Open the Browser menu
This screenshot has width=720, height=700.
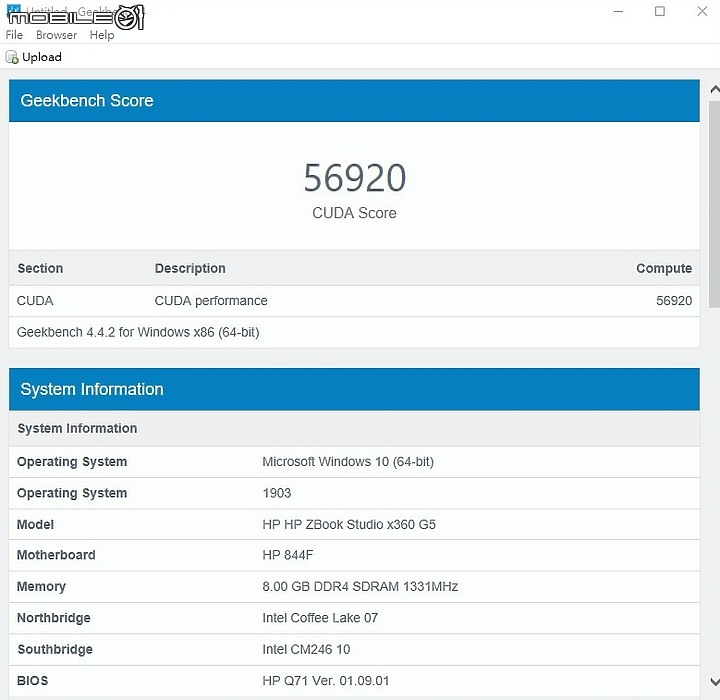(56, 35)
